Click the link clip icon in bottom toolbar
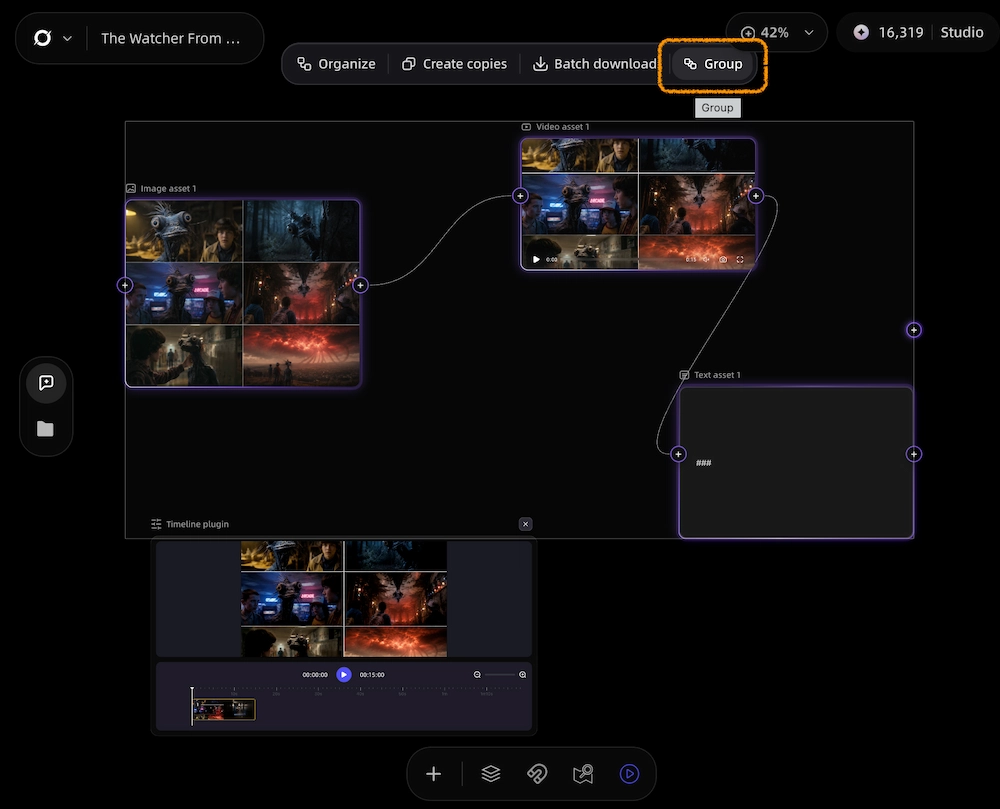1000x809 pixels. [x=537, y=774]
